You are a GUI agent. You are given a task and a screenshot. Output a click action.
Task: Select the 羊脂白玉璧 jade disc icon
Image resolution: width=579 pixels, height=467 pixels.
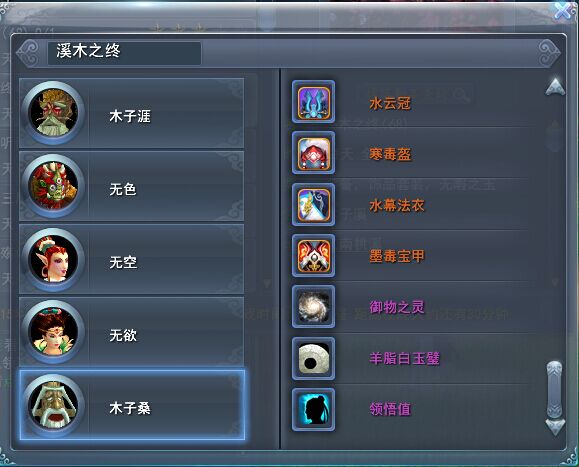coord(314,358)
